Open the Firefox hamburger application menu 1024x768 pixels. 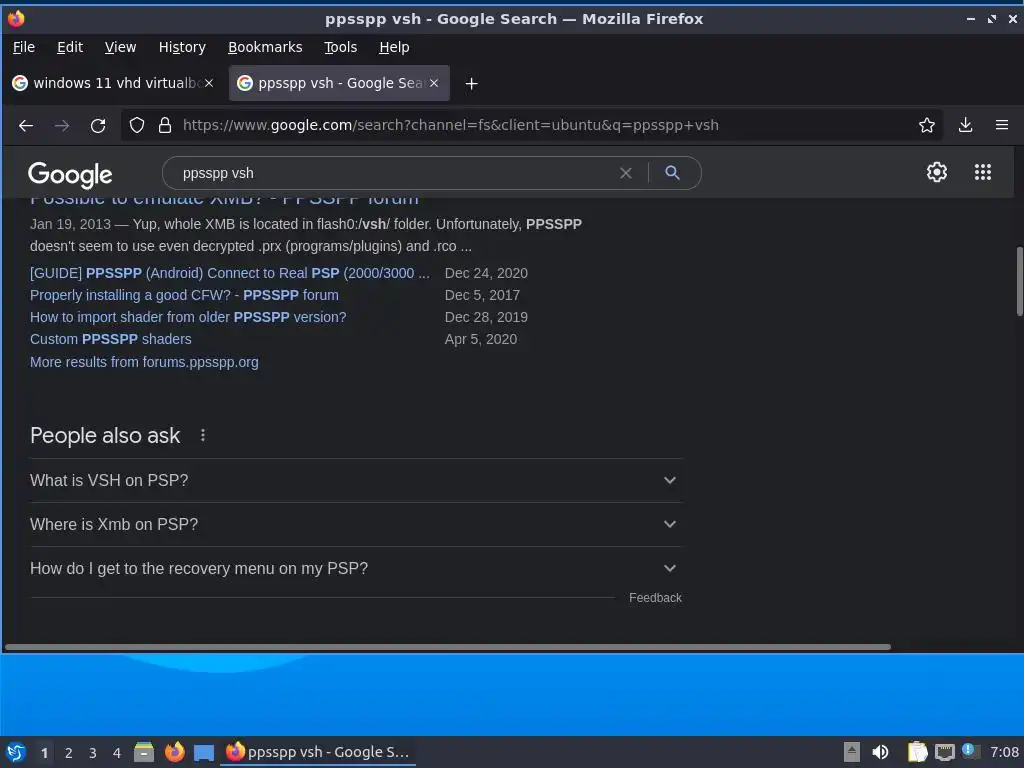(x=1002, y=125)
